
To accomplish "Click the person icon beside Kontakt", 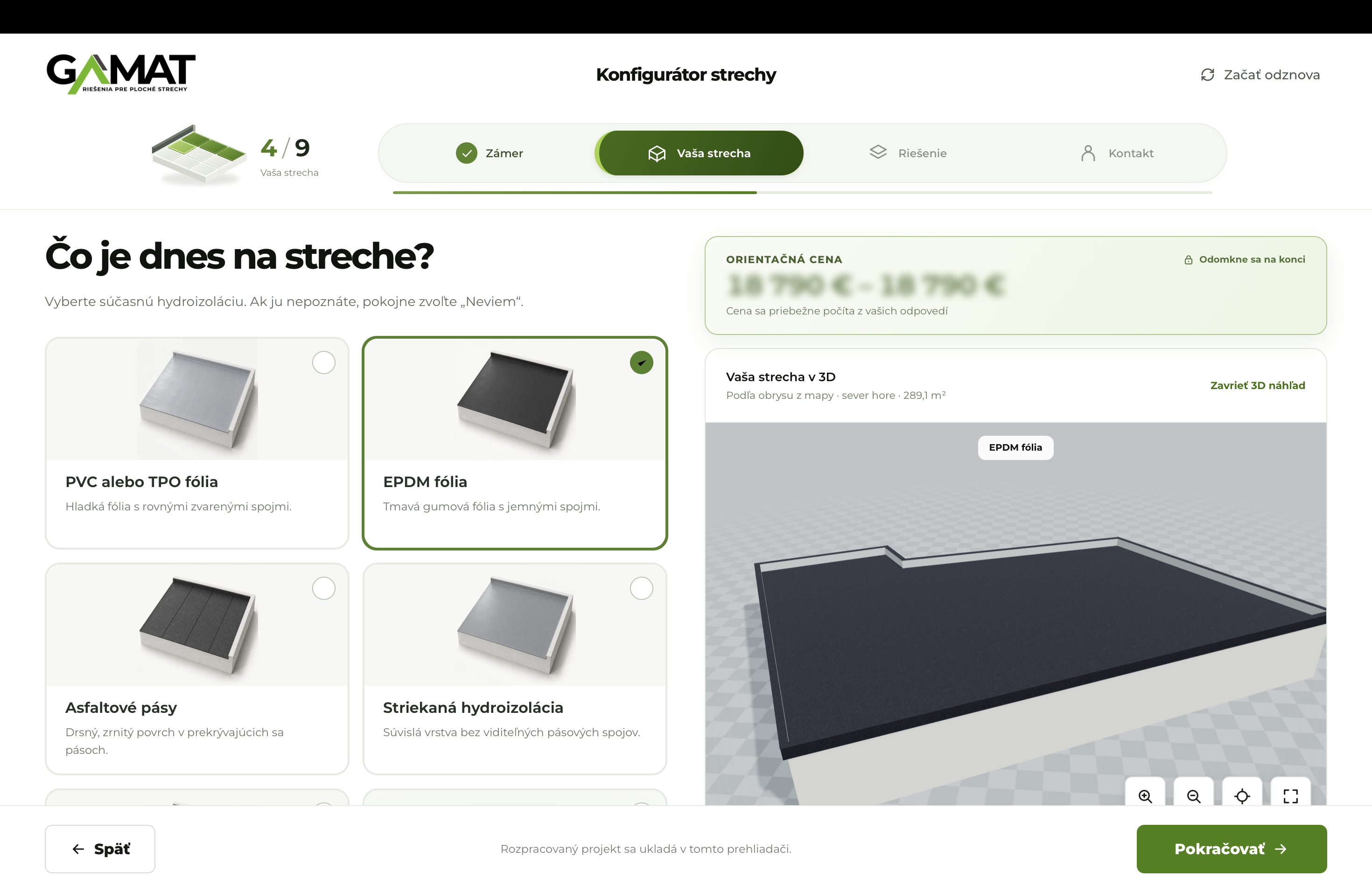I will coord(1088,153).
